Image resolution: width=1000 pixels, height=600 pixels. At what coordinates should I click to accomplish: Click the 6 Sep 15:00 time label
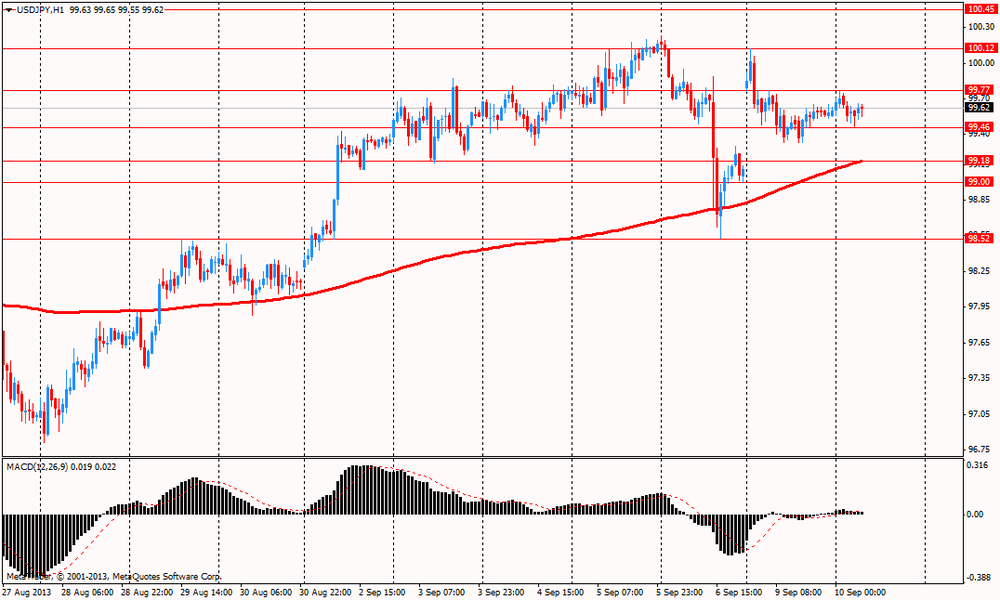740,592
